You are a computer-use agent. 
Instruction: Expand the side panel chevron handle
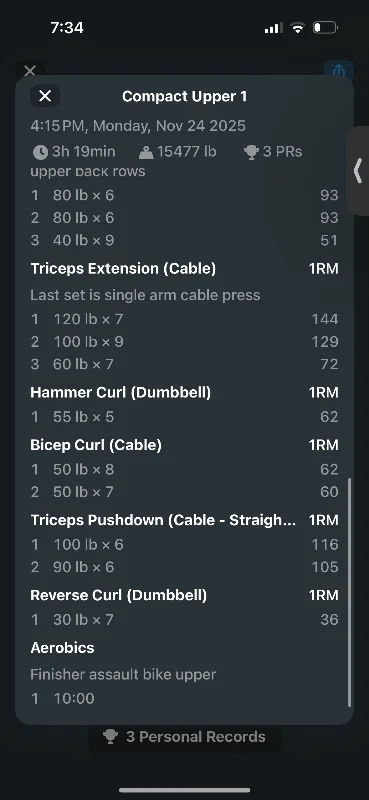click(x=358, y=170)
